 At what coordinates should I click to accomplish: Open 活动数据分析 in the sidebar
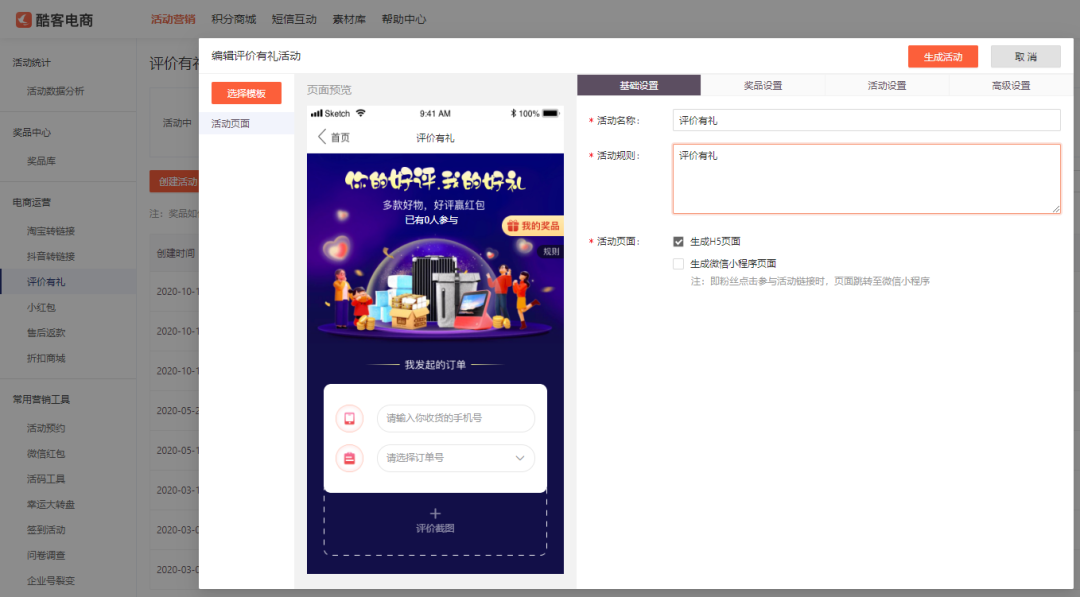(55, 91)
